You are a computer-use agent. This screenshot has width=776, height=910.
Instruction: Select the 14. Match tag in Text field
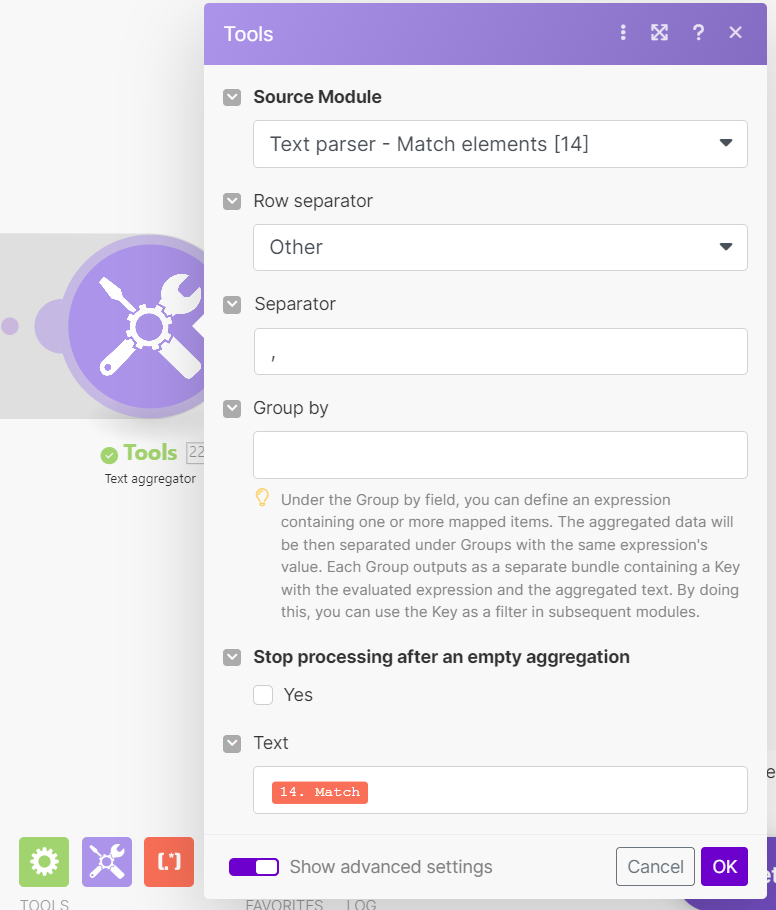pyautogui.click(x=320, y=792)
